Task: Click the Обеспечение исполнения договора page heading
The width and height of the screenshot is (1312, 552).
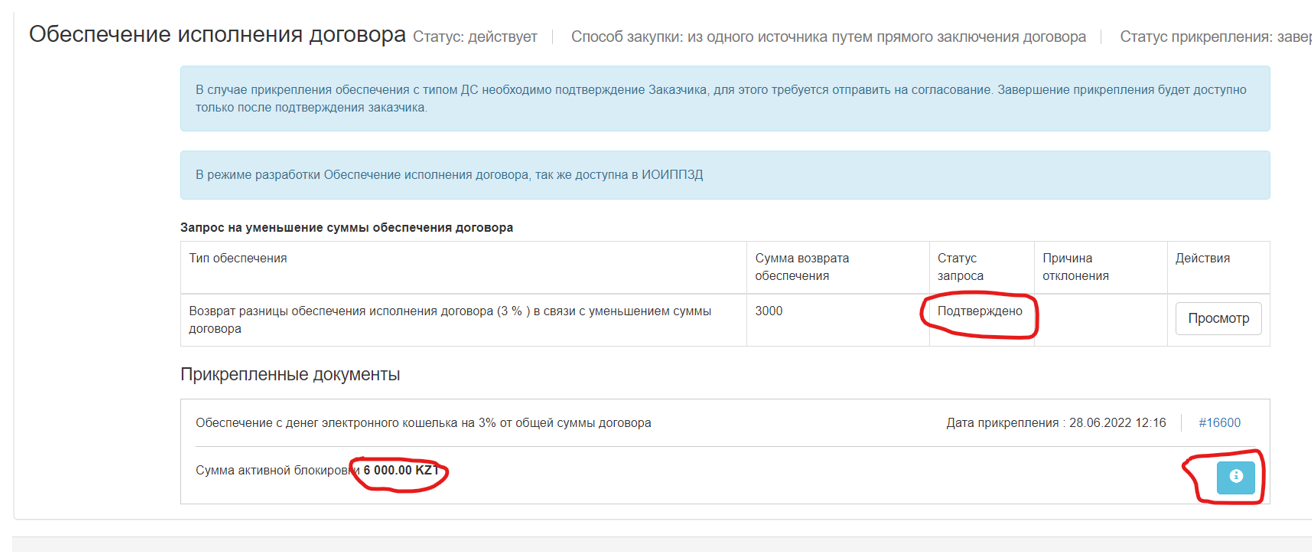Action: point(217,35)
